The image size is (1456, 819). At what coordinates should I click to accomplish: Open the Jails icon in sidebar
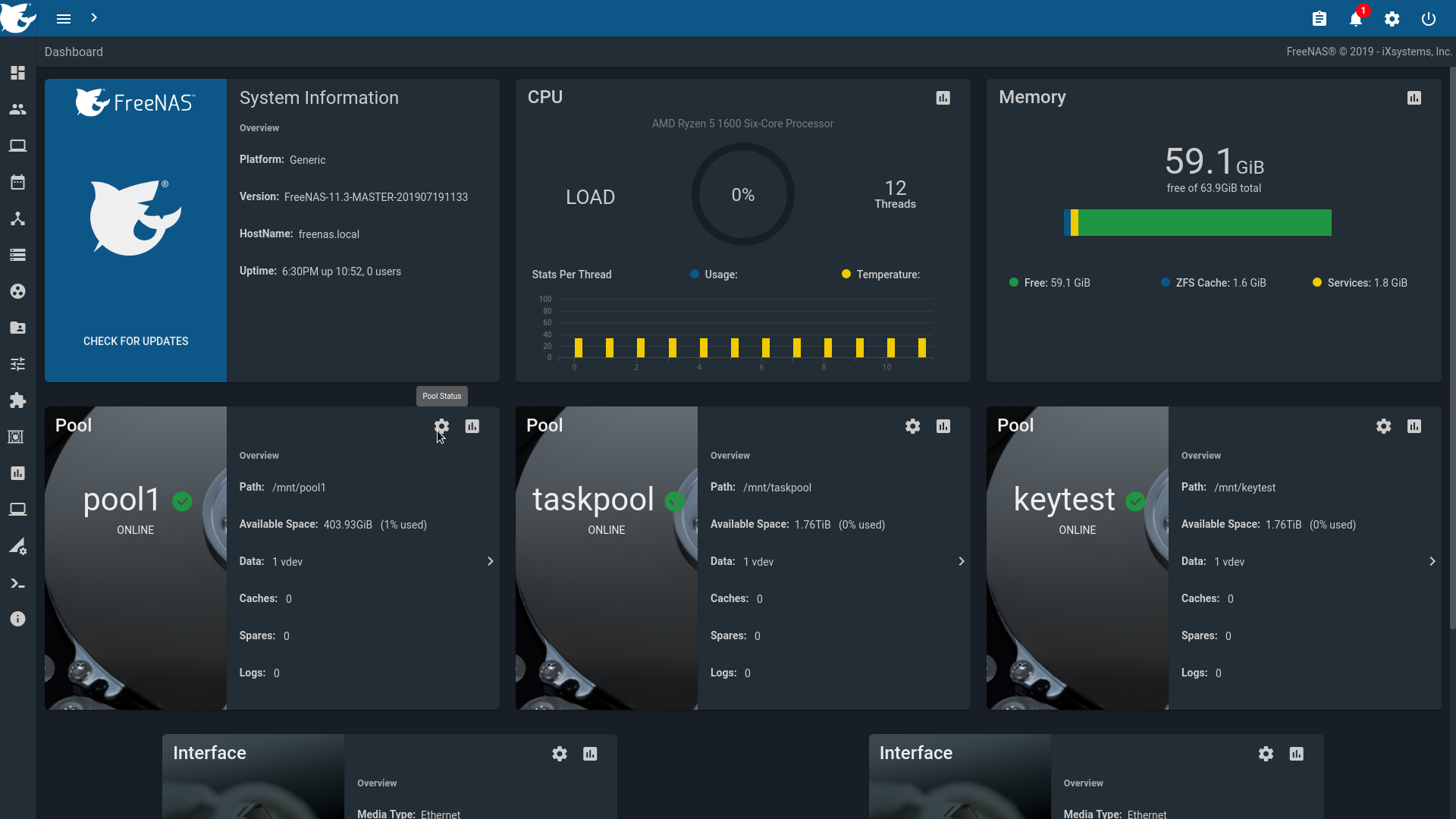coord(16,437)
